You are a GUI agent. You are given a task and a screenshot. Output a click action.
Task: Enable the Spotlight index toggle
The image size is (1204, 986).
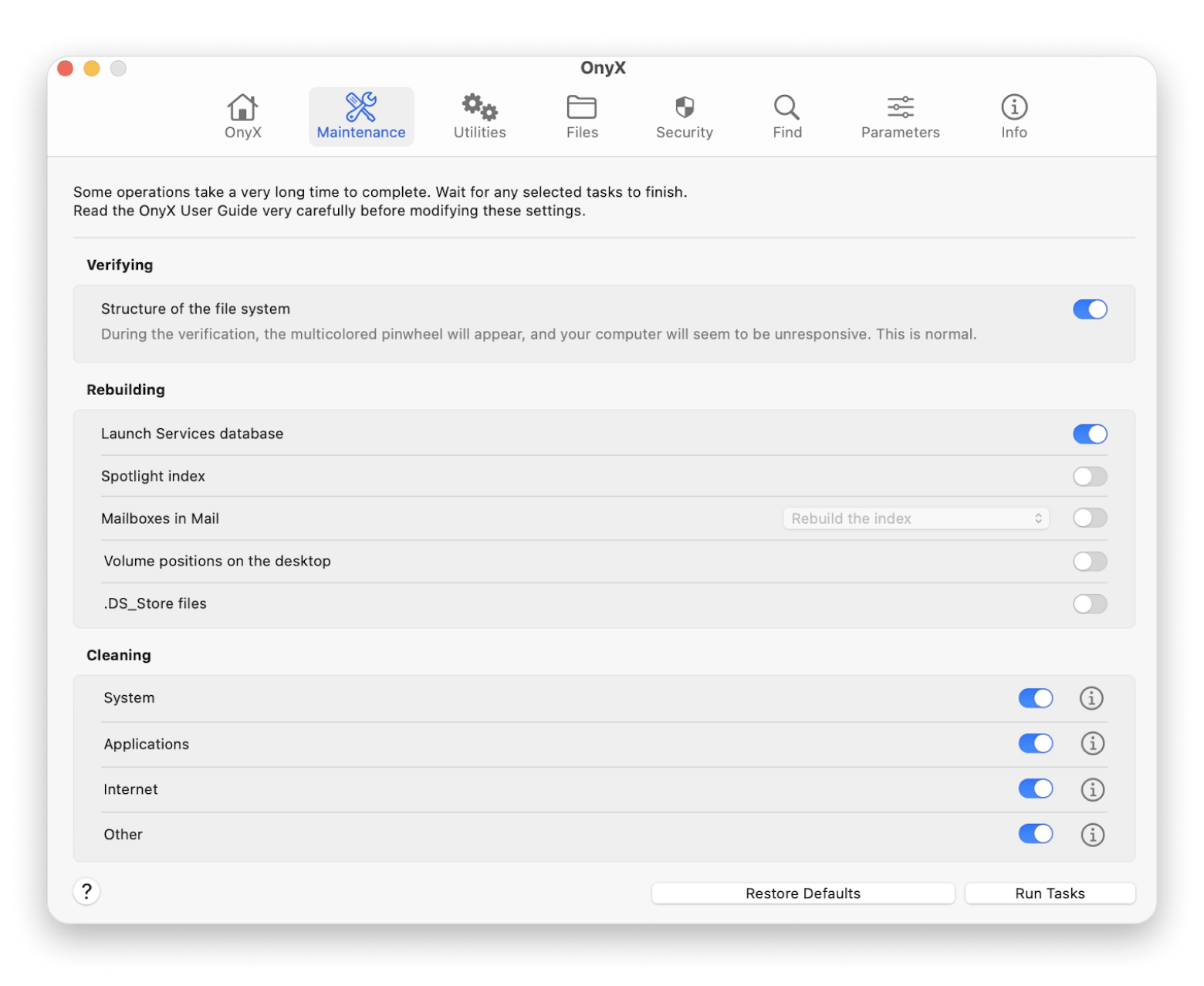coord(1090,477)
